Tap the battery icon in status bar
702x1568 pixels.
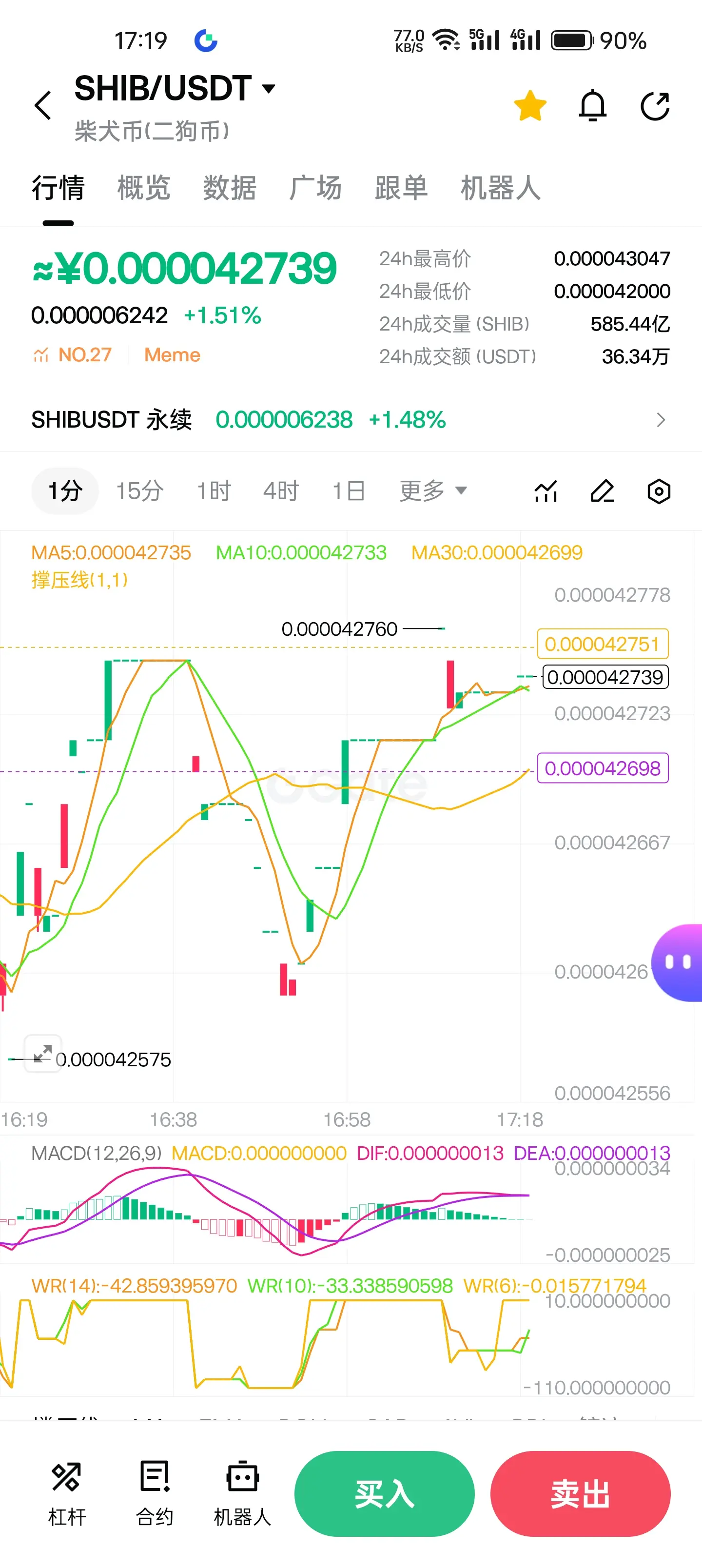coord(572,40)
